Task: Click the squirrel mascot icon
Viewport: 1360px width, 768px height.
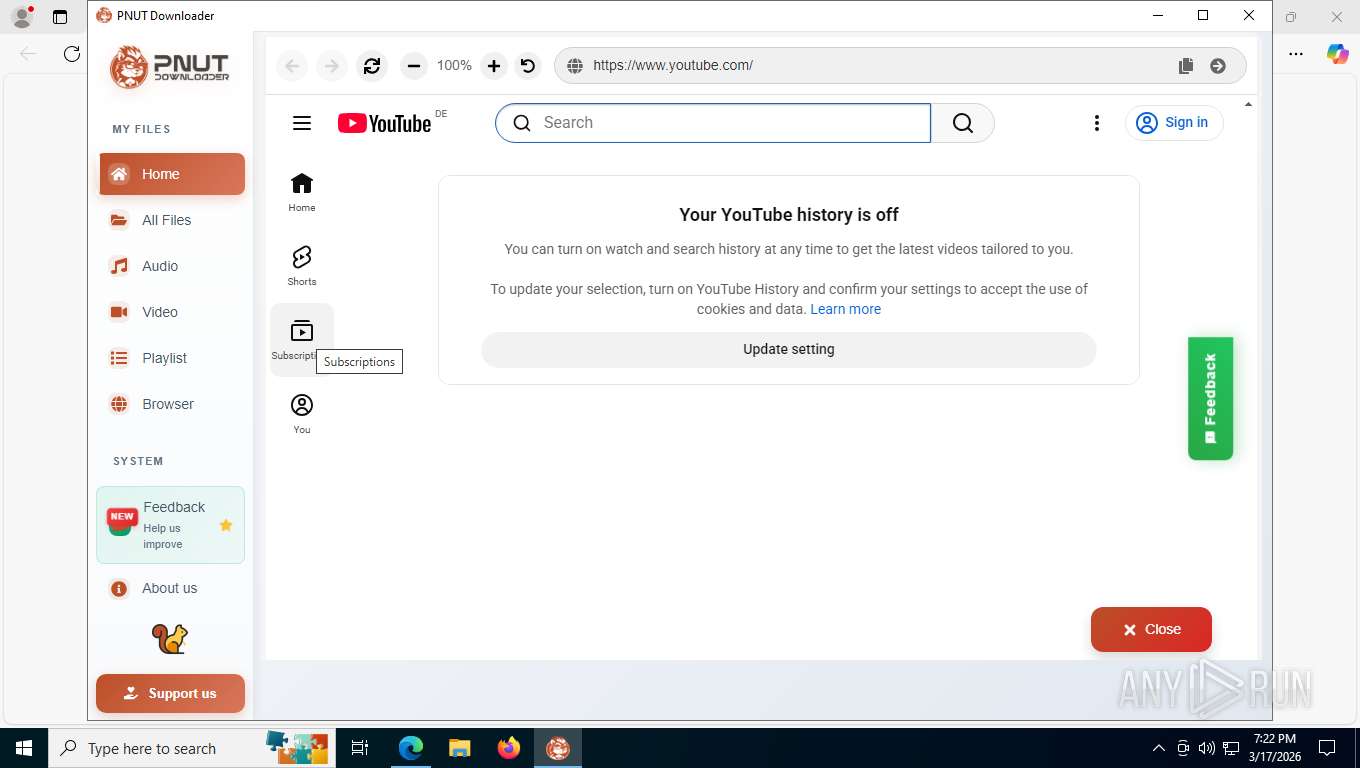Action: pyautogui.click(x=170, y=639)
